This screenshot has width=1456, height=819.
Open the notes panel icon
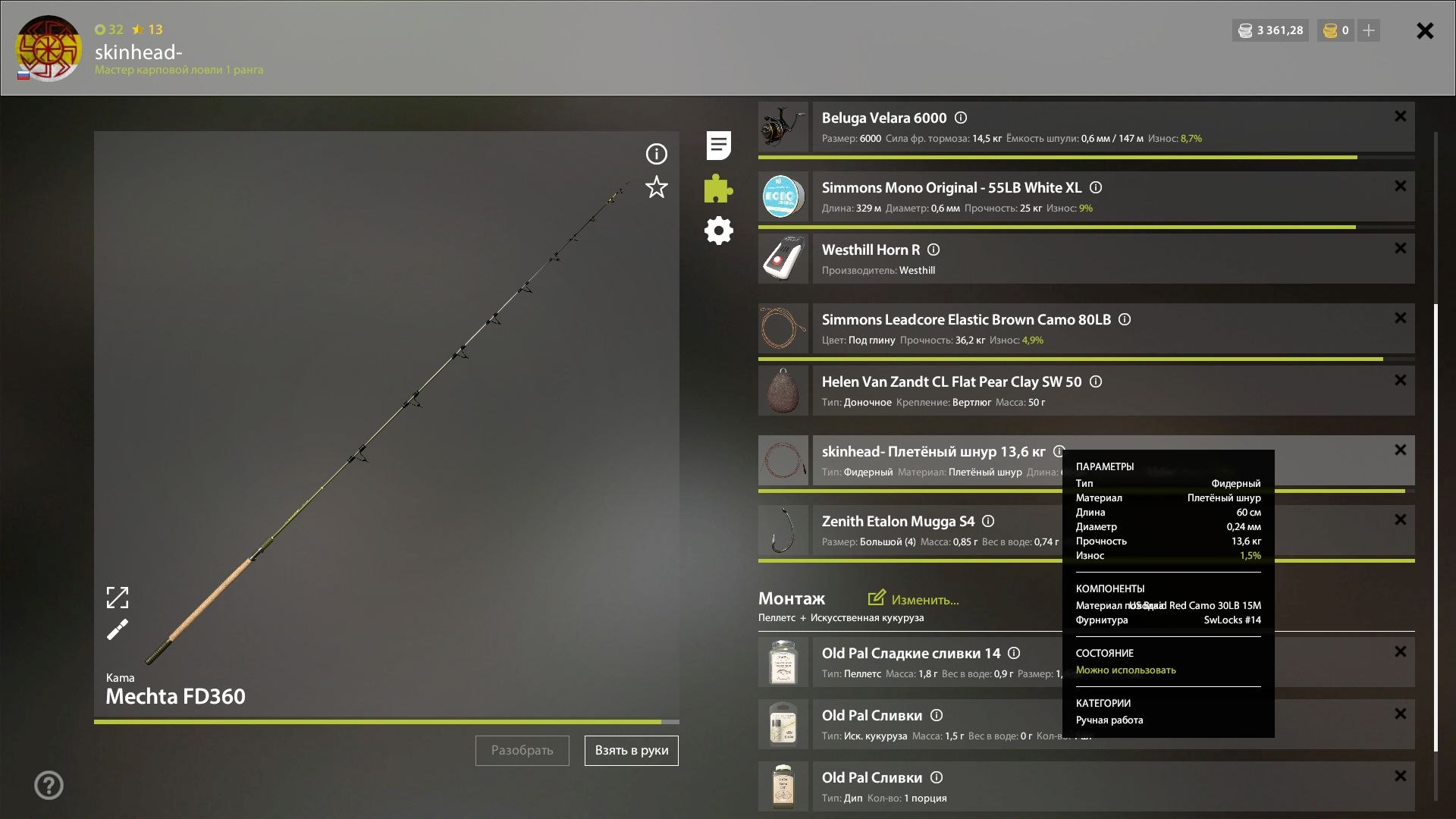[x=717, y=146]
